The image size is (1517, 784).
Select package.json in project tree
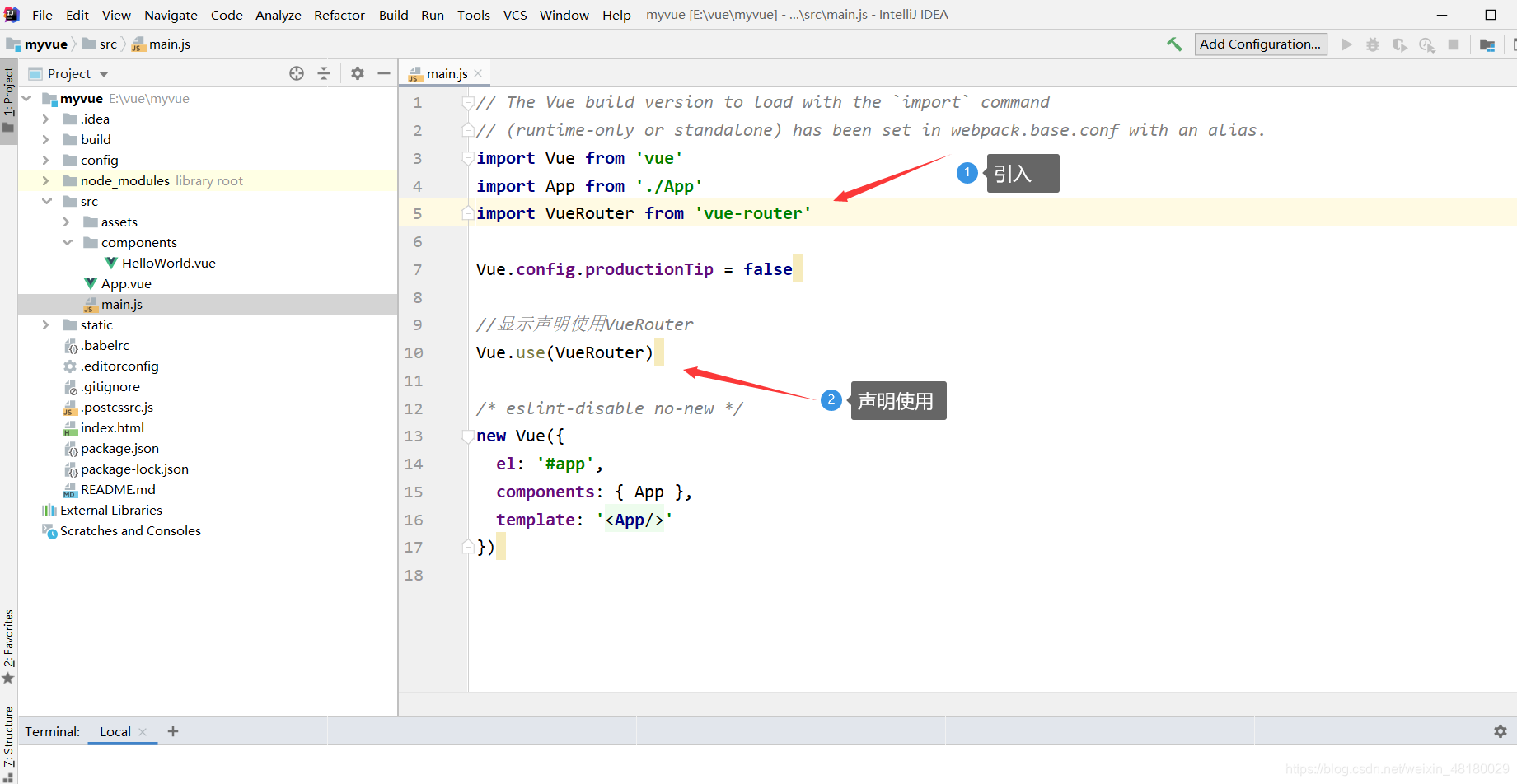coord(119,448)
